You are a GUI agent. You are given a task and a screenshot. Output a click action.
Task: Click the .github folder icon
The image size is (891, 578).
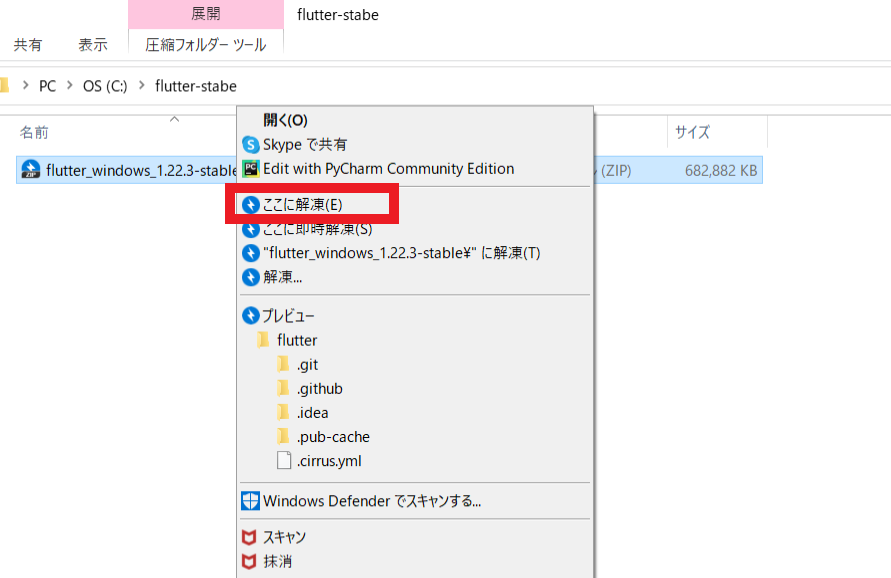pos(283,388)
